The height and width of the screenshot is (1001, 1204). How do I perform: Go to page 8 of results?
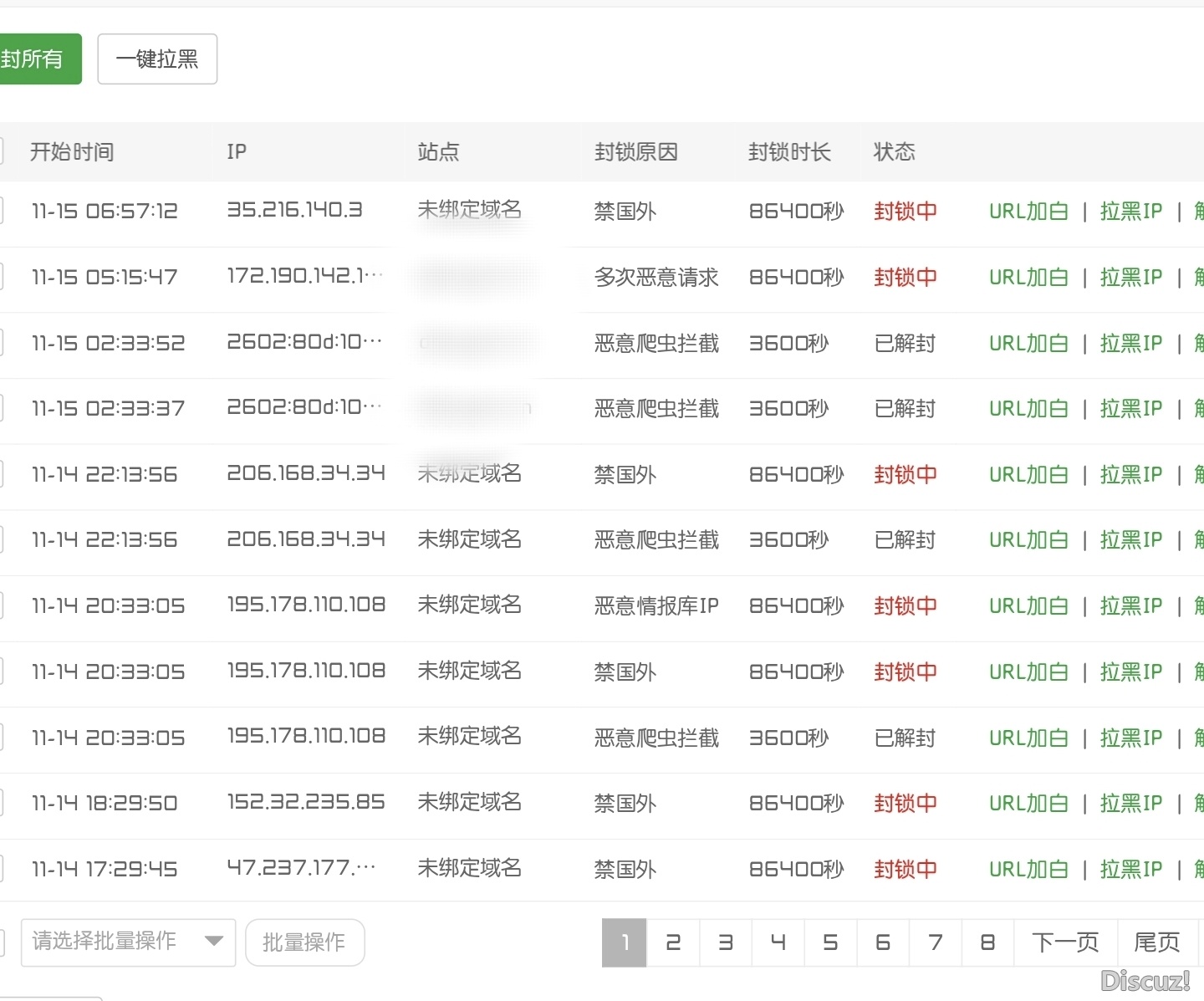(987, 942)
